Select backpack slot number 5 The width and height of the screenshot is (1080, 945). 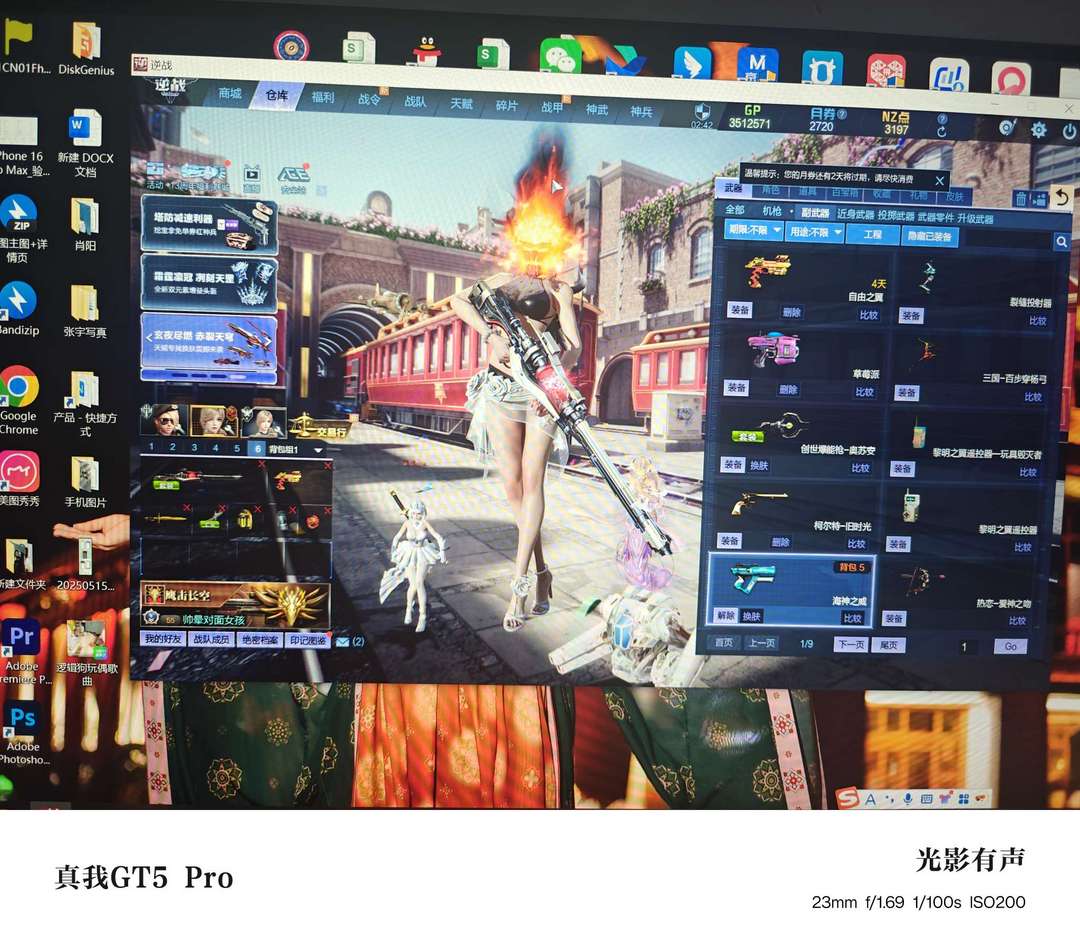click(x=236, y=448)
